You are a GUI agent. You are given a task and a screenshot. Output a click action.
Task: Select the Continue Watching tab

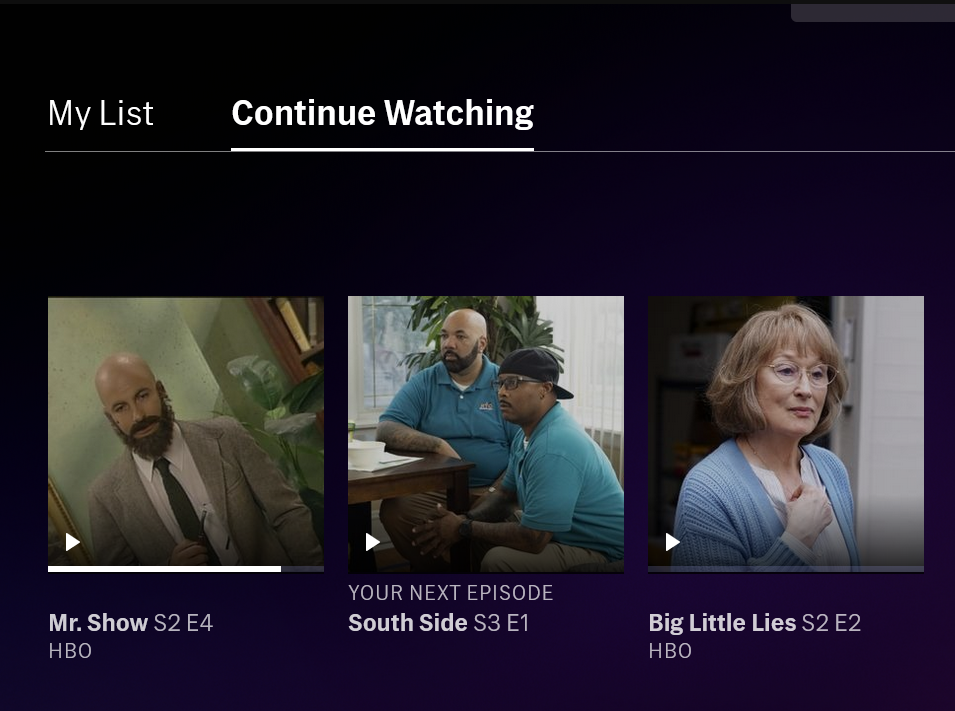[x=382, y=113]
